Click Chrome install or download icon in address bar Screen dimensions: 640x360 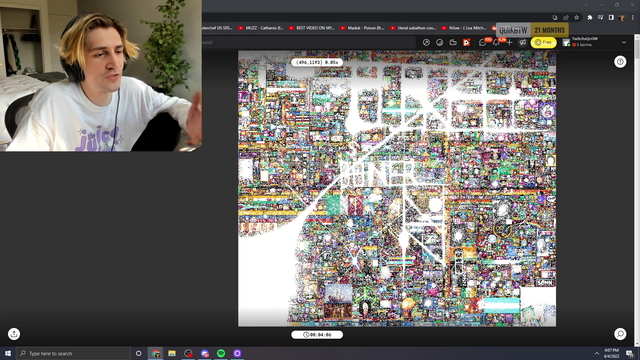555,18
